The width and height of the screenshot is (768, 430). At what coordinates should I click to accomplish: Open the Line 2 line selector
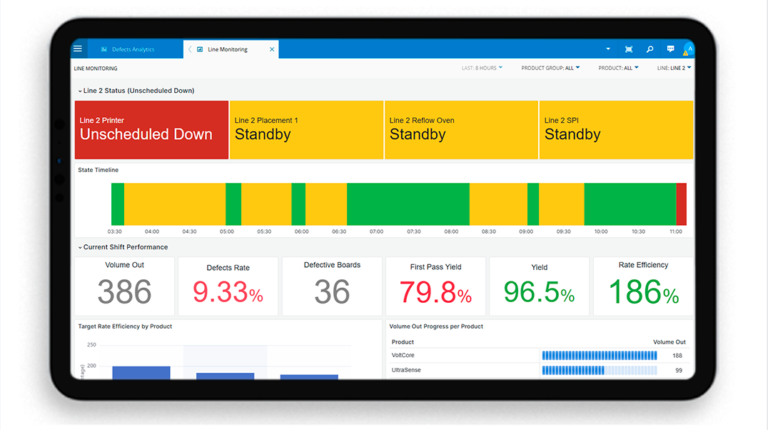pos(673,68)
